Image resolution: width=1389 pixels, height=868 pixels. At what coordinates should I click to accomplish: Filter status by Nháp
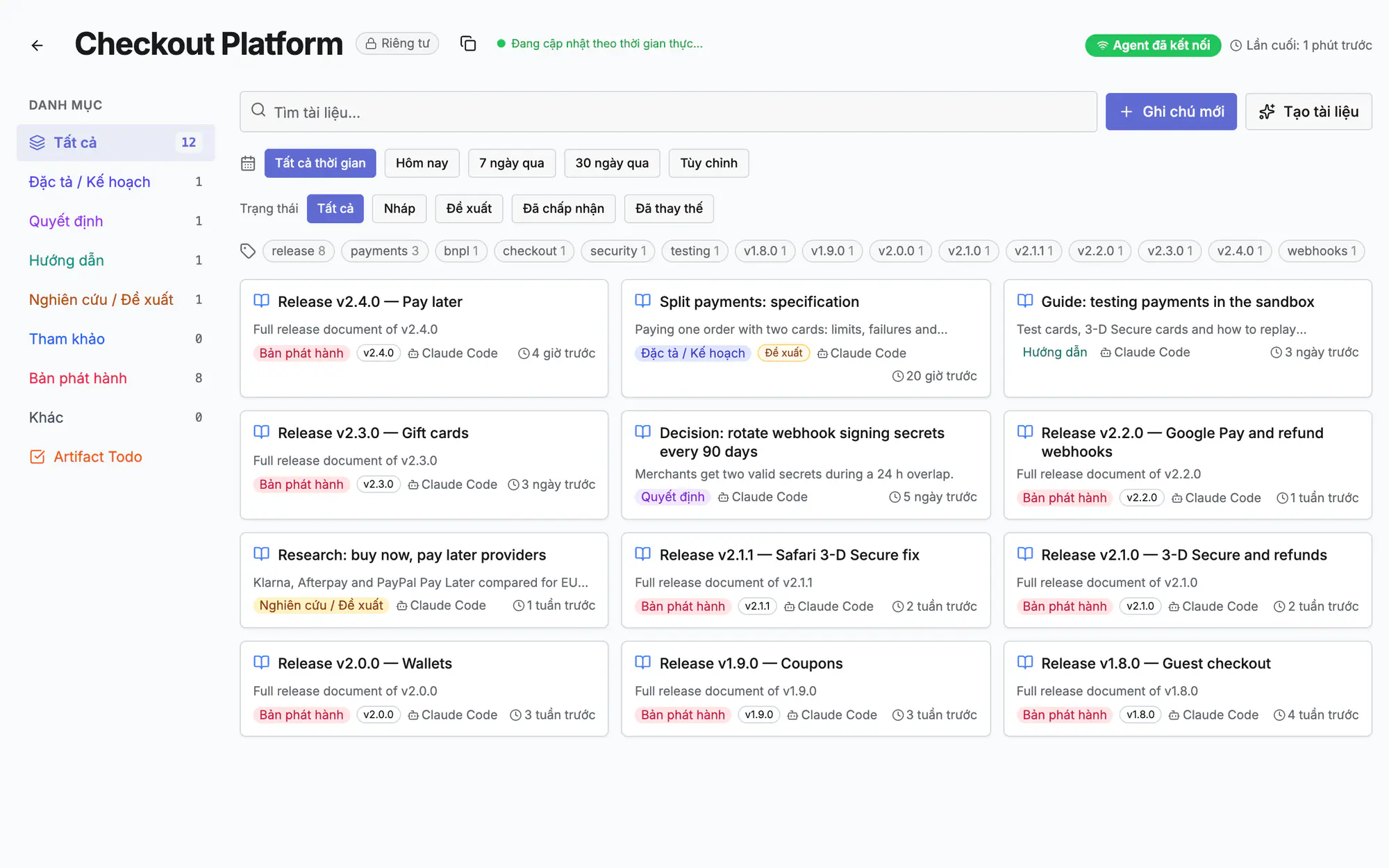pyautogui.click(x=399, y=209)
